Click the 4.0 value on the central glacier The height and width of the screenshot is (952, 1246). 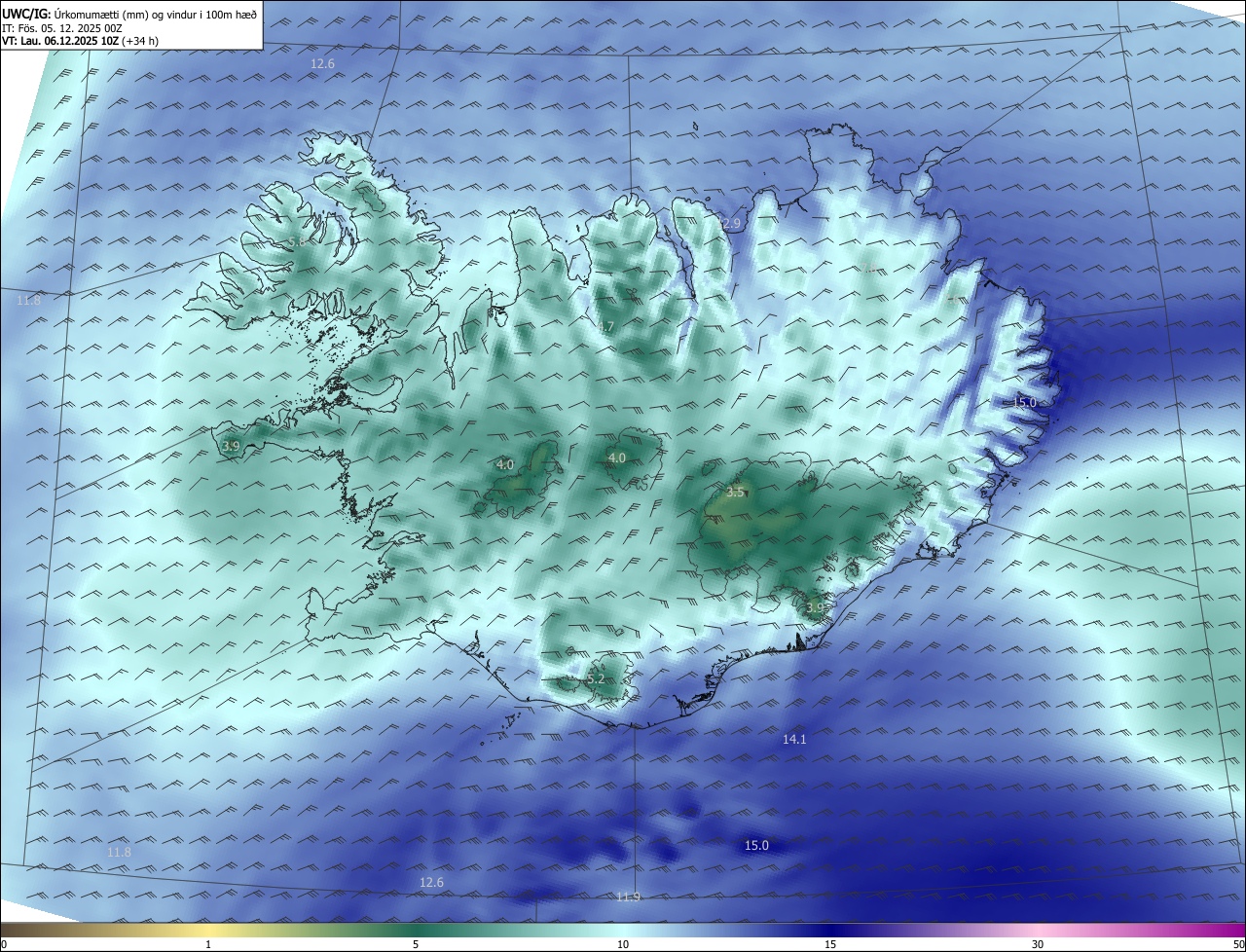[616, 458]
